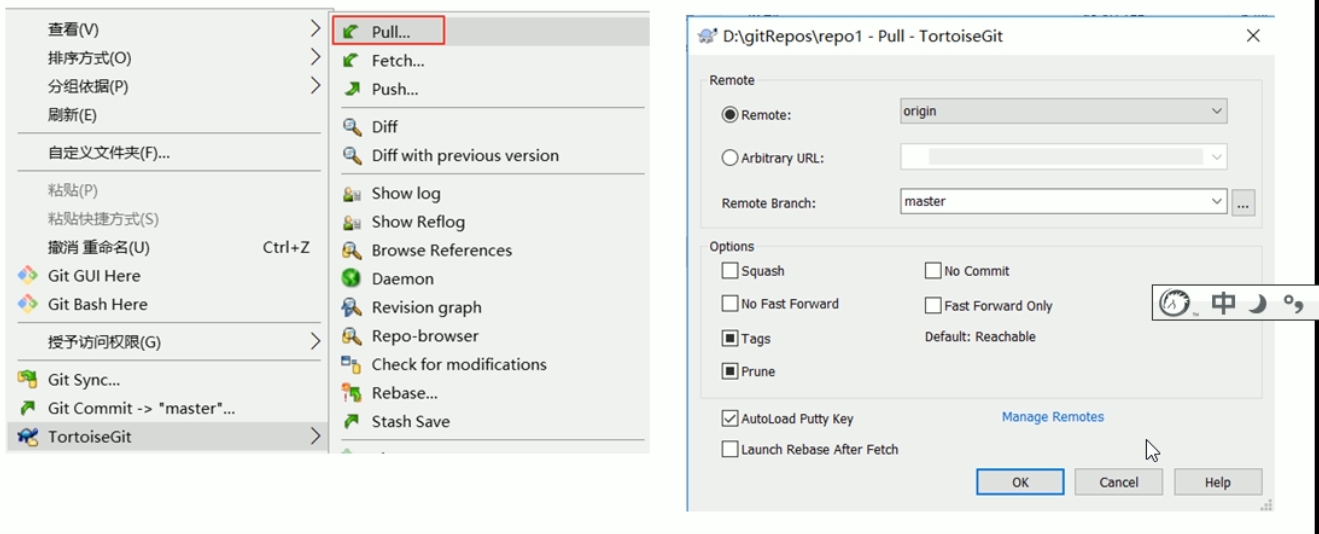Click the Repo-browser icon

(351, 336)
